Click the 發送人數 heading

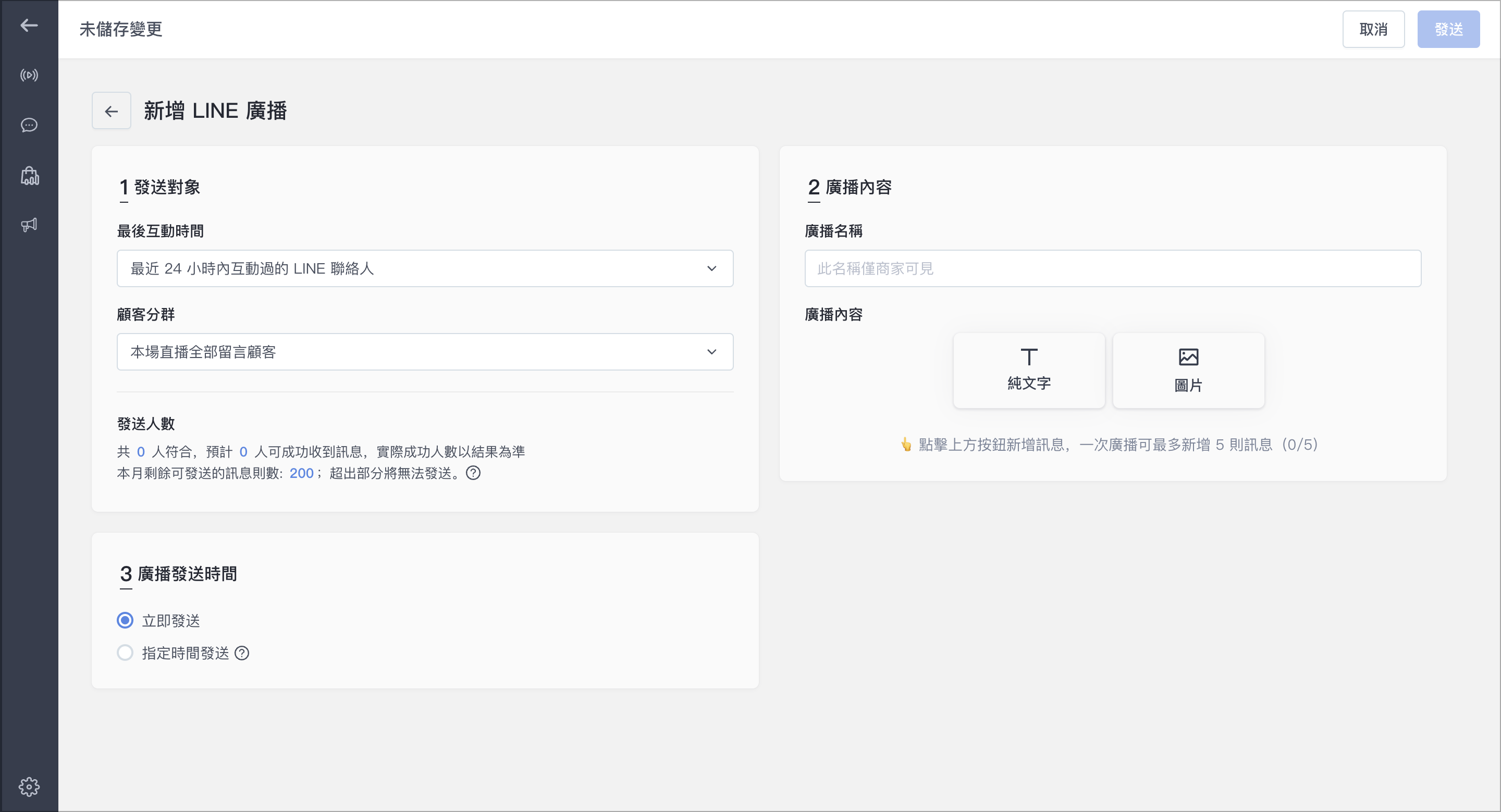(x=146, y=424)
